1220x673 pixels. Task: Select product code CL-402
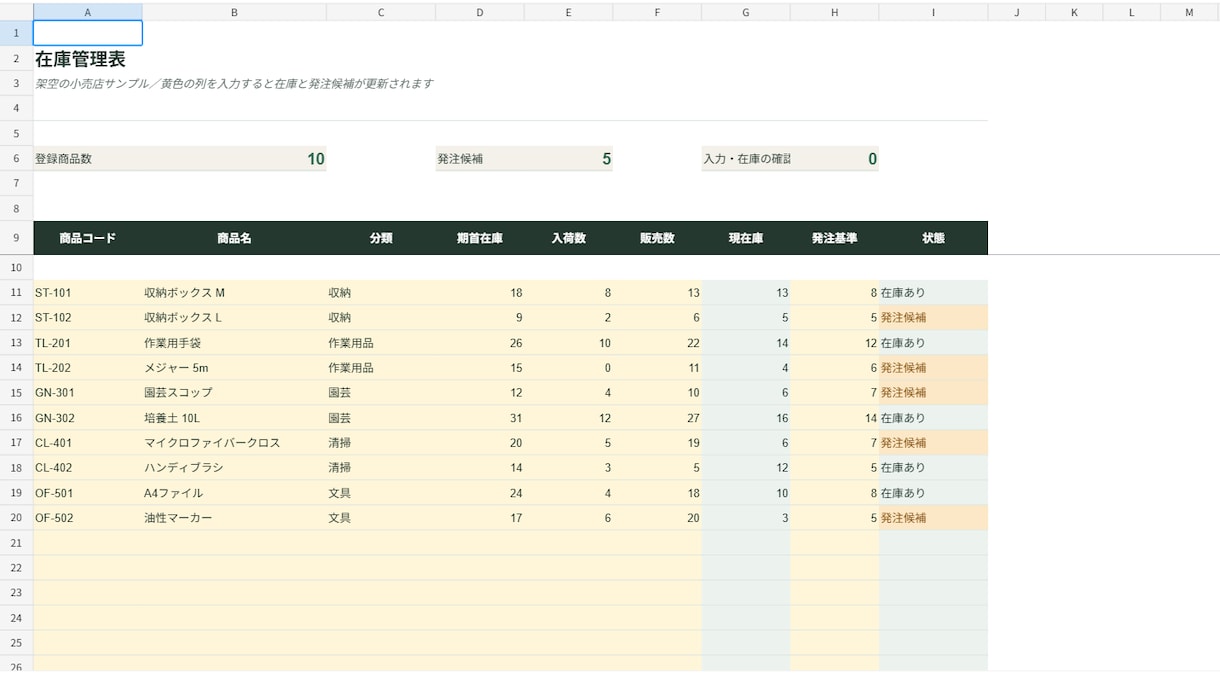coord(88,468)
